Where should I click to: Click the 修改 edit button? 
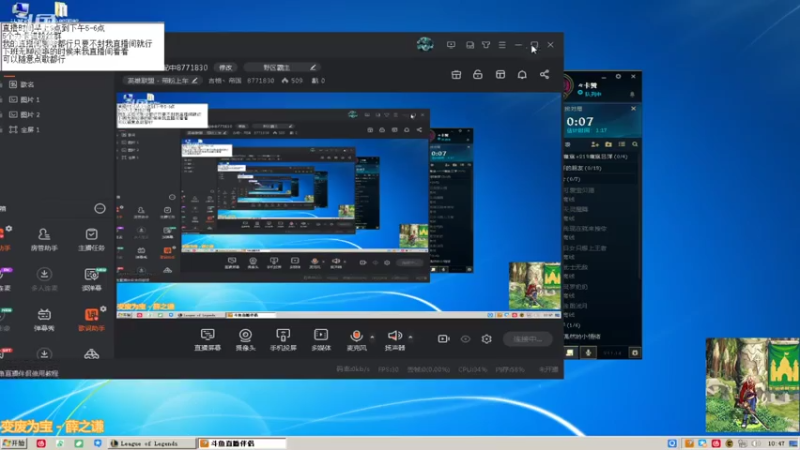point(226,67)
